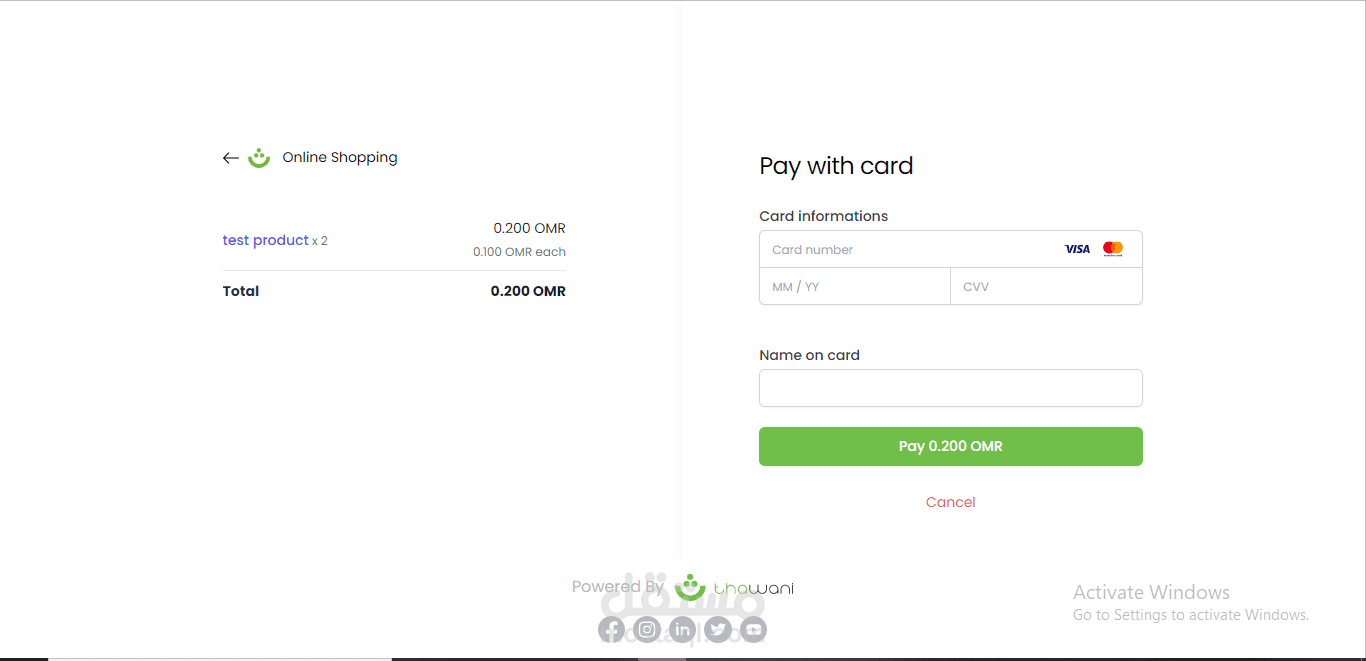Image resolution: width=1366 pixels, height=661 pixels.
Task: Click the Total amount 0.200 OMR
Action: [x=528, y=291]
